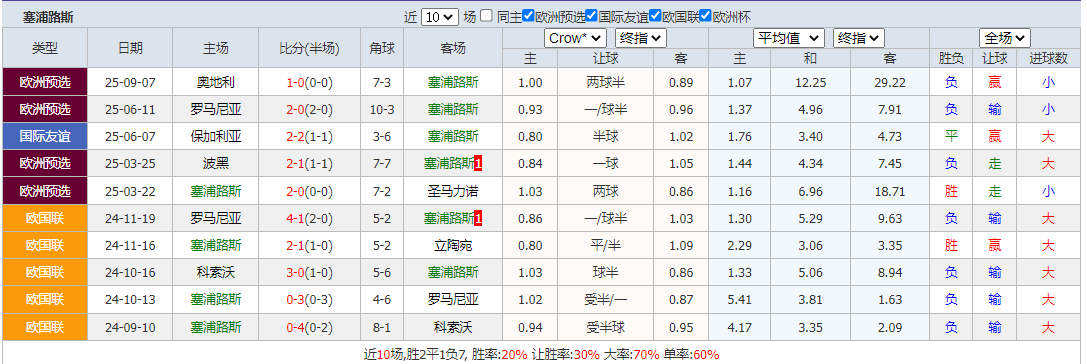Open team 立陶宛
1087x364 pixels.
(453, 245)
